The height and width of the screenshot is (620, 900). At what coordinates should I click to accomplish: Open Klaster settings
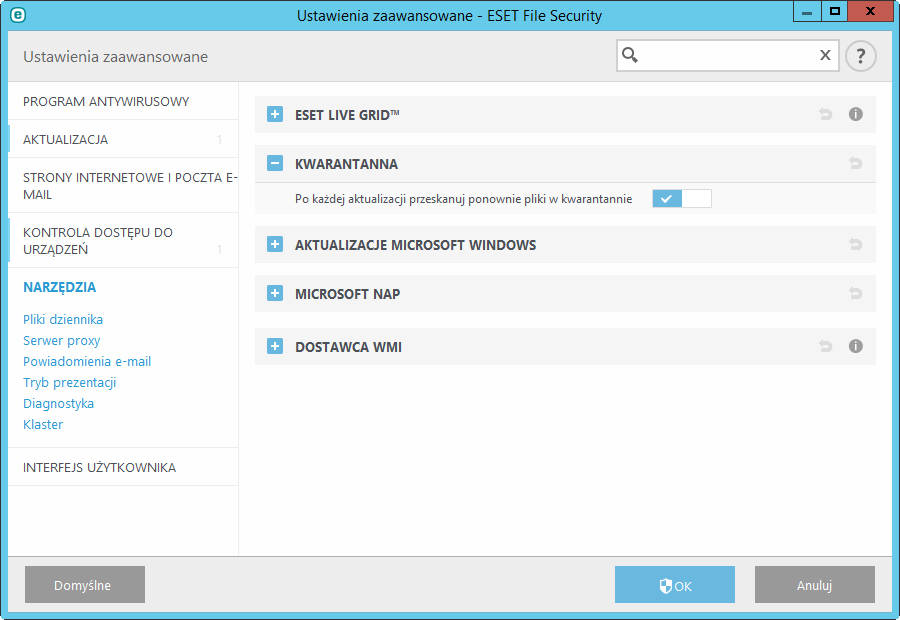click(x=43, y=424)
